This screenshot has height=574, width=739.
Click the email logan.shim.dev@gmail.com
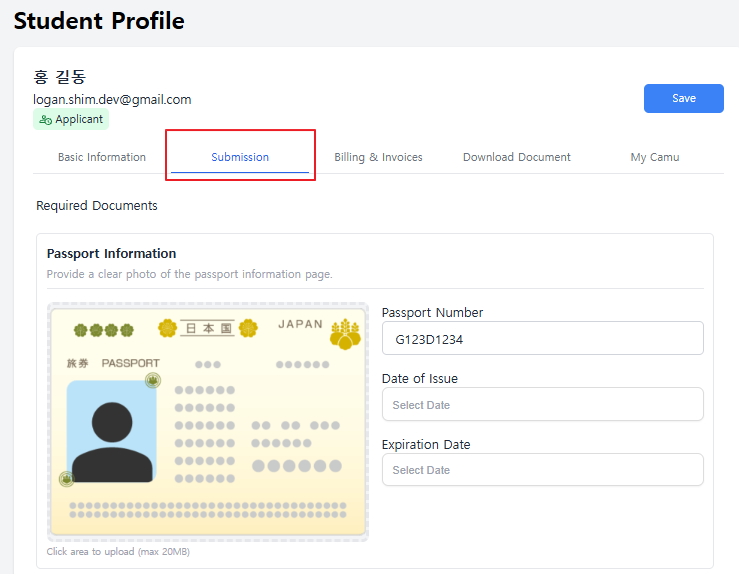pyautogui.click(x=112, y=99)
